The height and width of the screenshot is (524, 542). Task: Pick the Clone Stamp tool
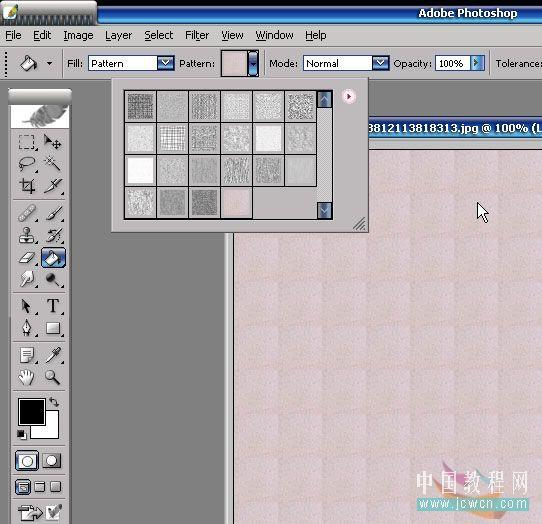pyautogui.click(x=27, y=235)
